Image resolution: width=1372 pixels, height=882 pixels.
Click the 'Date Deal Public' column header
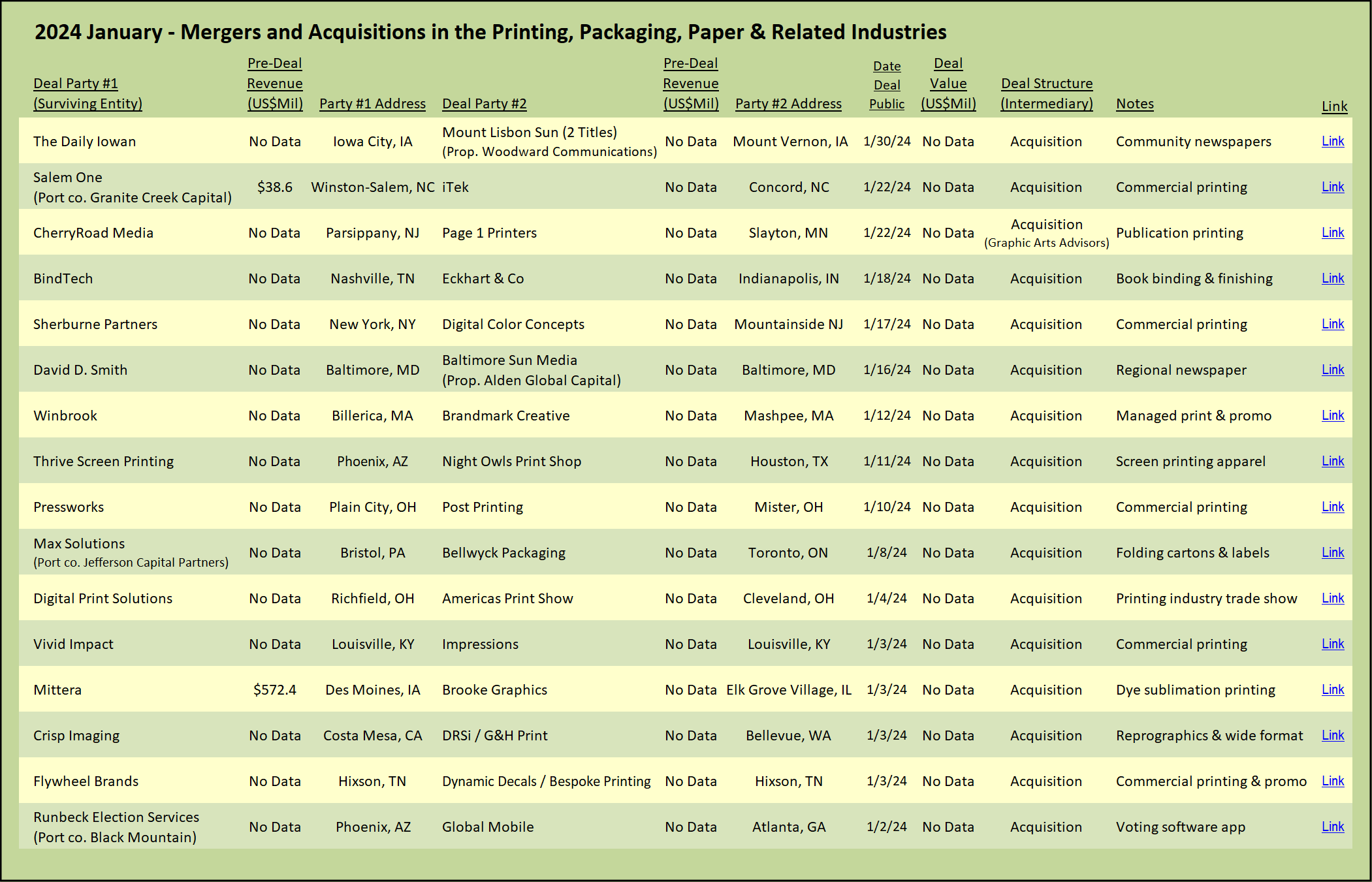pyautogui.click(x=887, y=85)
